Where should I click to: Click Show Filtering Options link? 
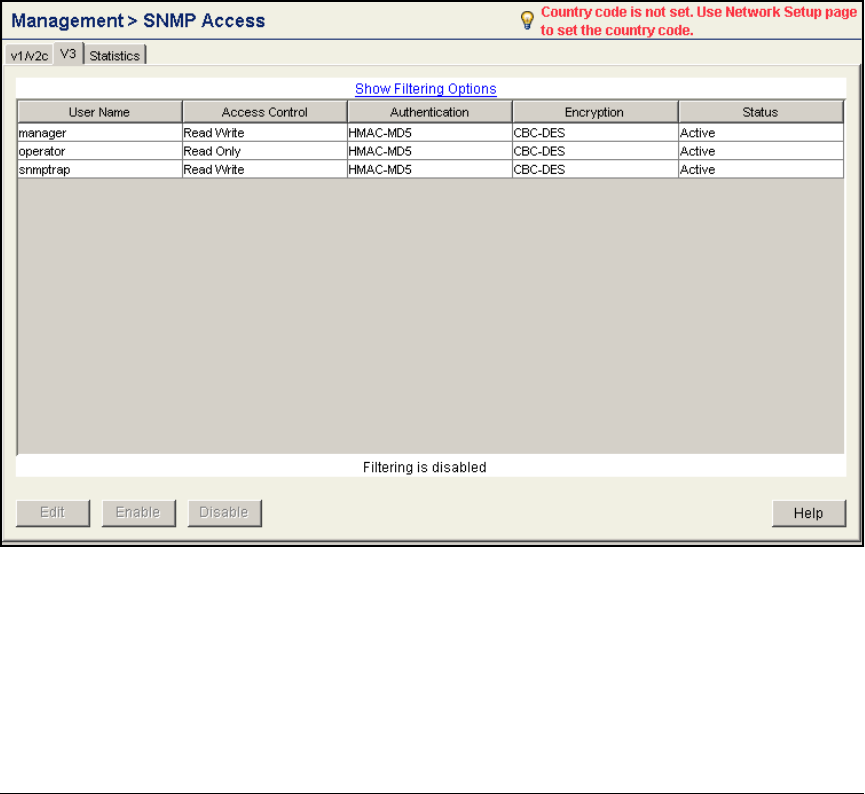(425, 89)
